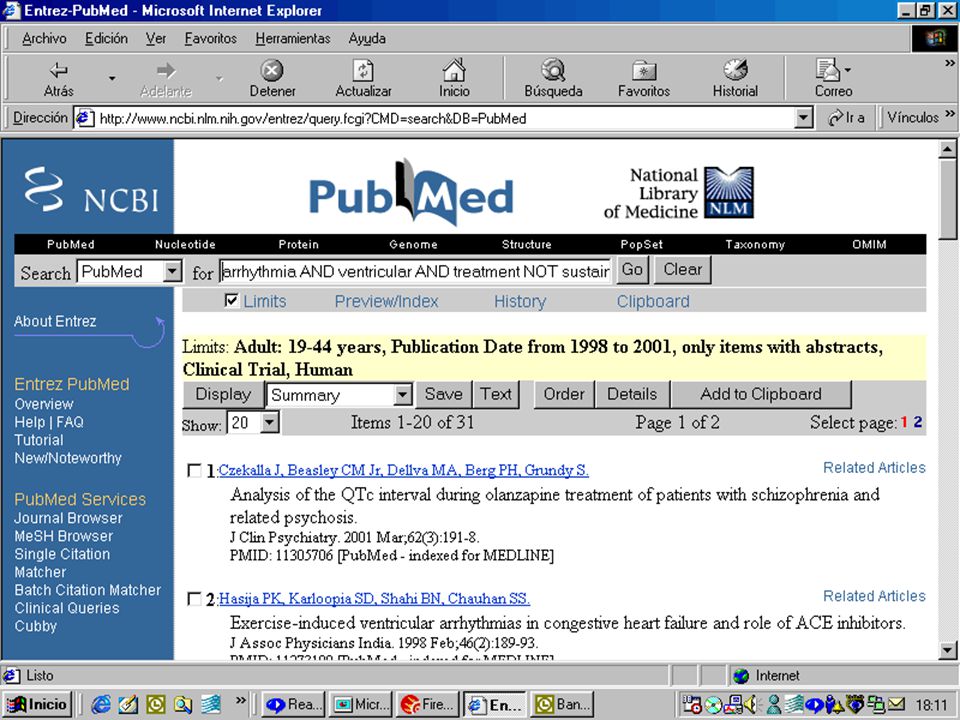The width and height of the screenshot is (960, 720).
Task: Expand quick launch overflow chevron in taskbar
Action: (x=241, y=701)
